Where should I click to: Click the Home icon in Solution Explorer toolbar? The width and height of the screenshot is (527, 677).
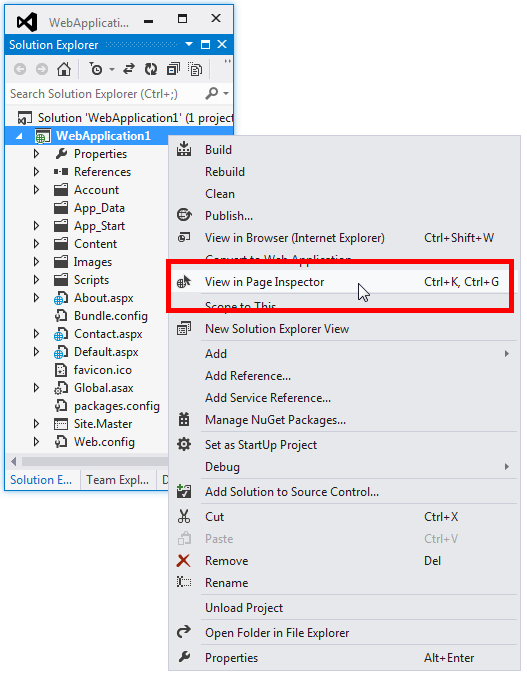(x=64, y=69)
